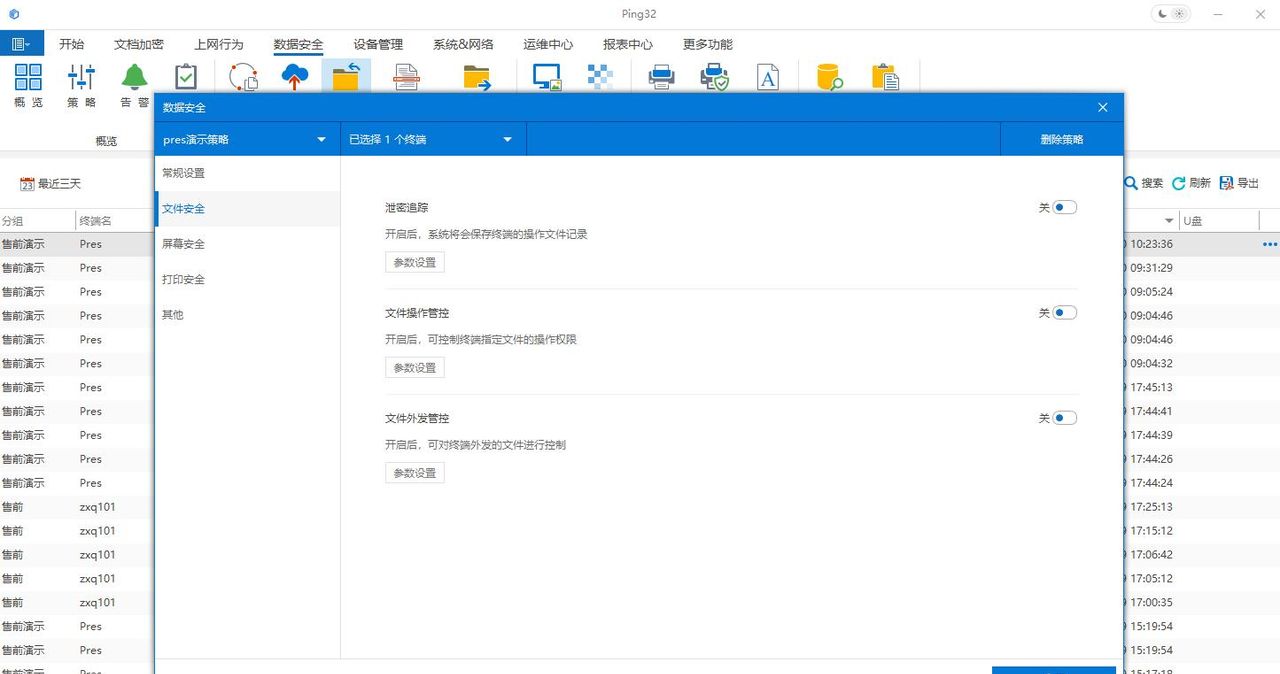Open the pres演示策略 dropdown

(x=245, y=139)
